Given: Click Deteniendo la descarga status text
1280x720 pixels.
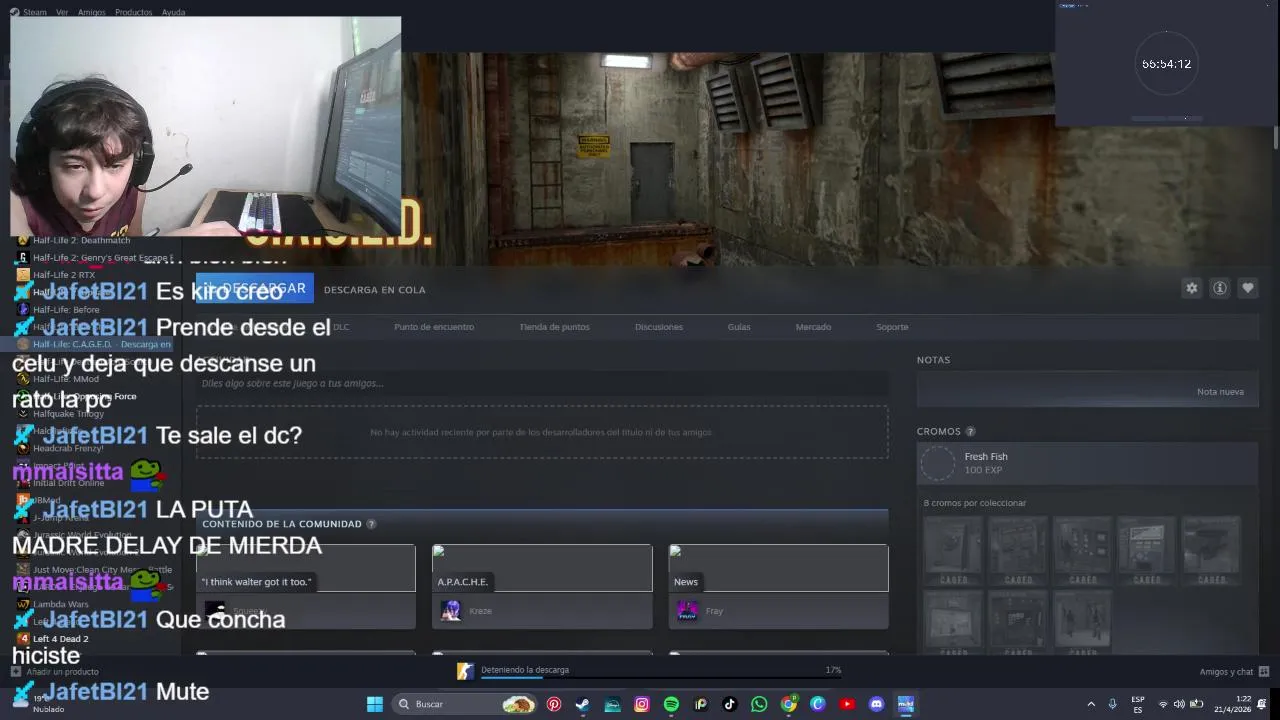Looking at the screenshot, I should point(524,670).
